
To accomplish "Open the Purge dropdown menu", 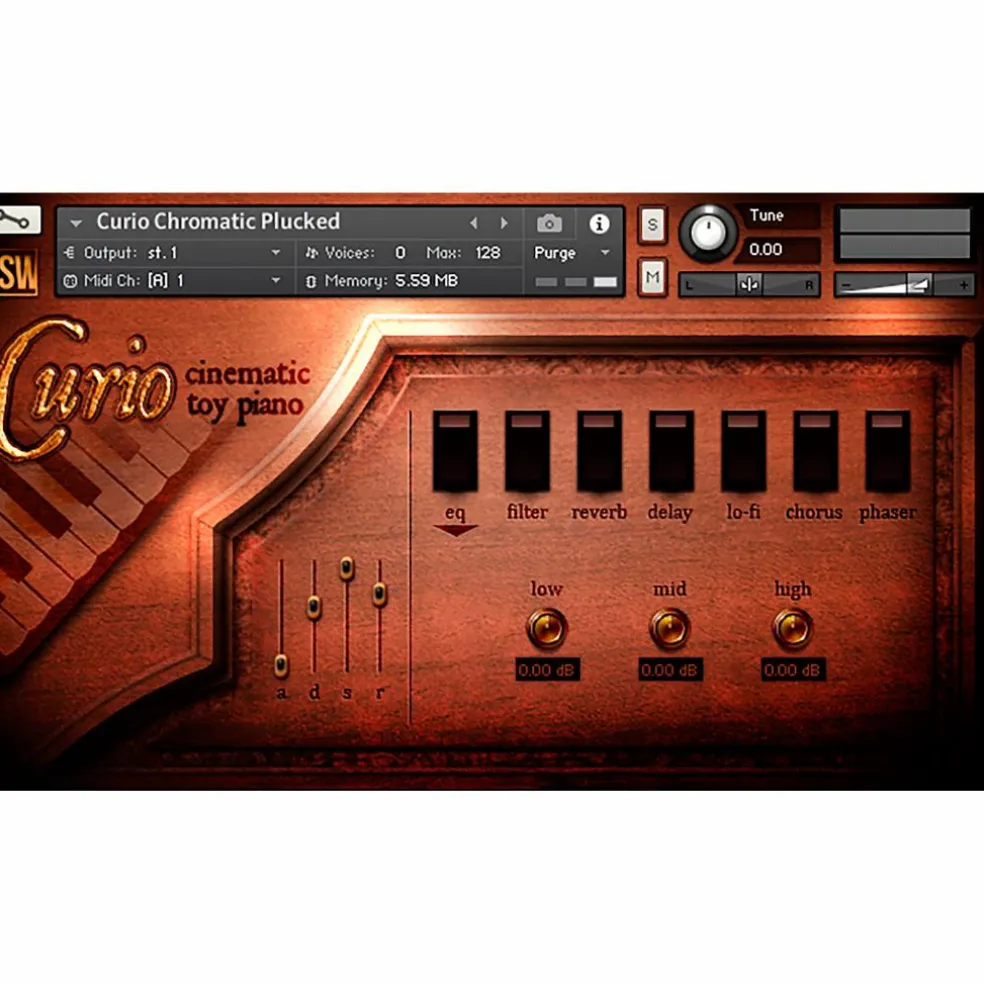I will pyautogui.click(x=572, y=253).
